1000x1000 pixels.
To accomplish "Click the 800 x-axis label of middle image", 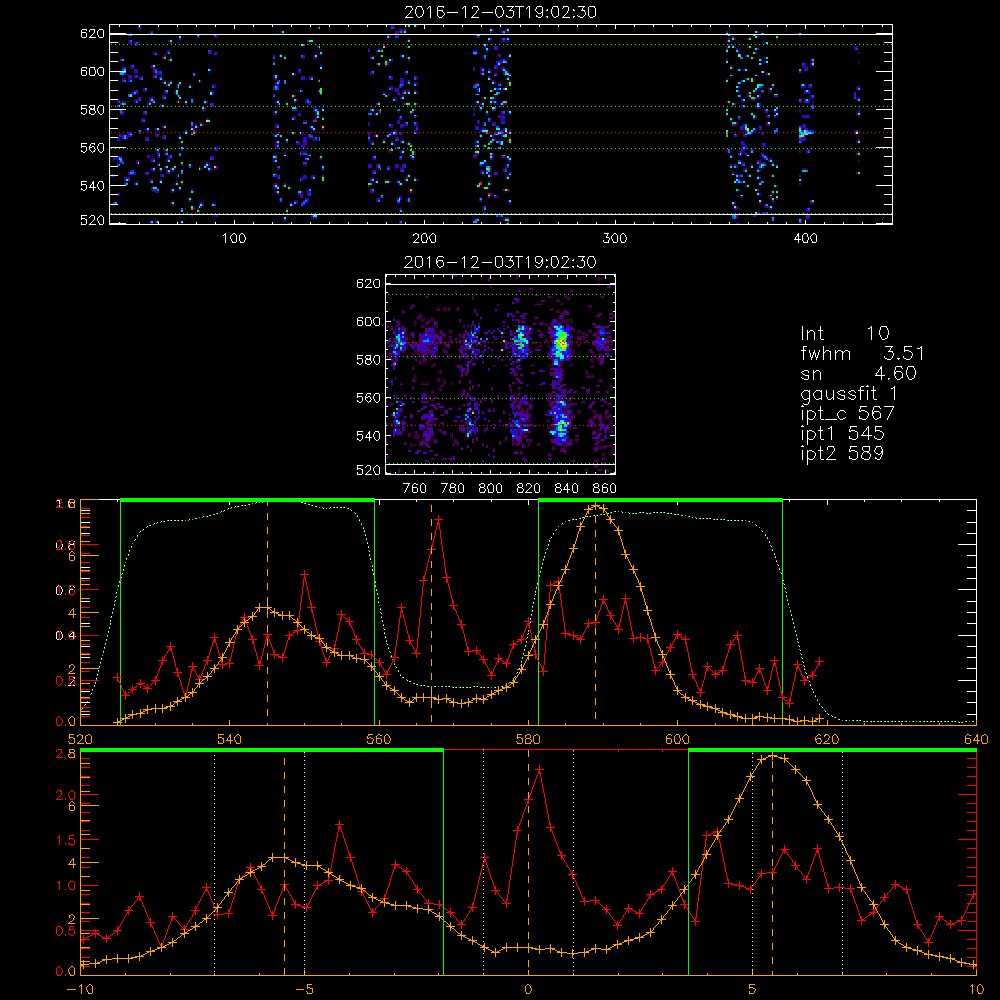I will [x=490, y=489].
